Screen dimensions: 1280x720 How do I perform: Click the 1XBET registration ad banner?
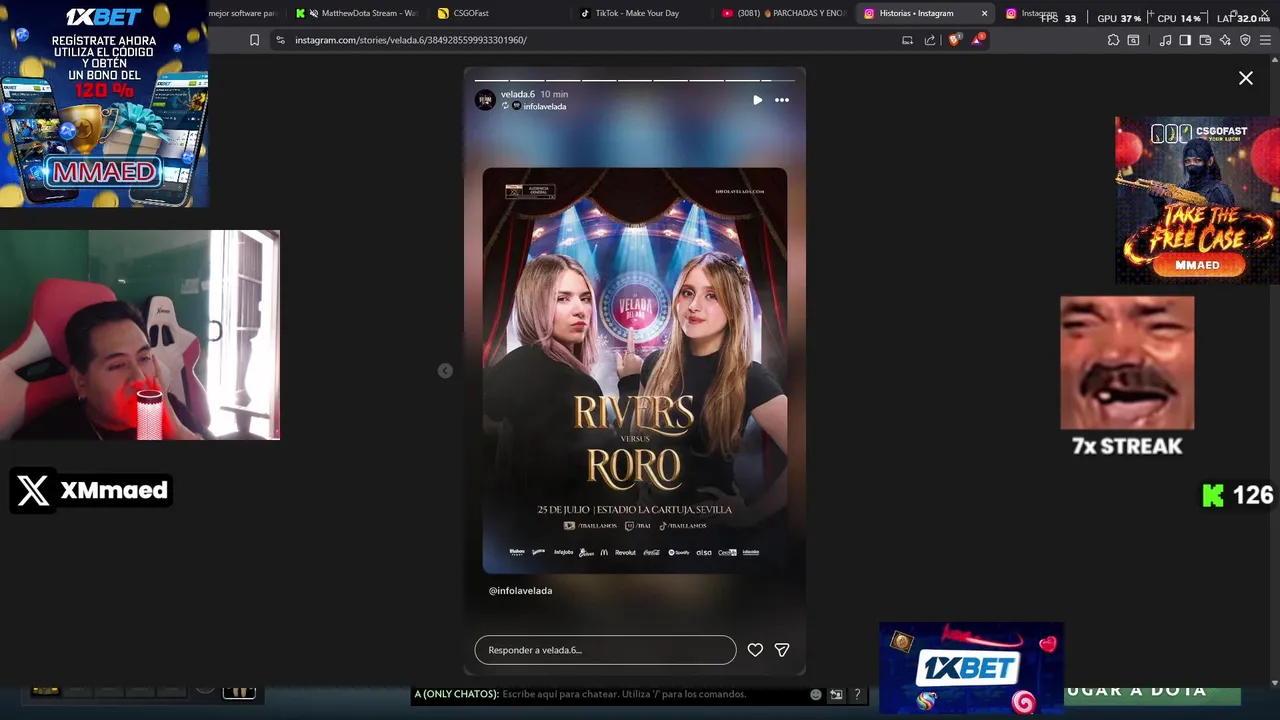point(104,104)
